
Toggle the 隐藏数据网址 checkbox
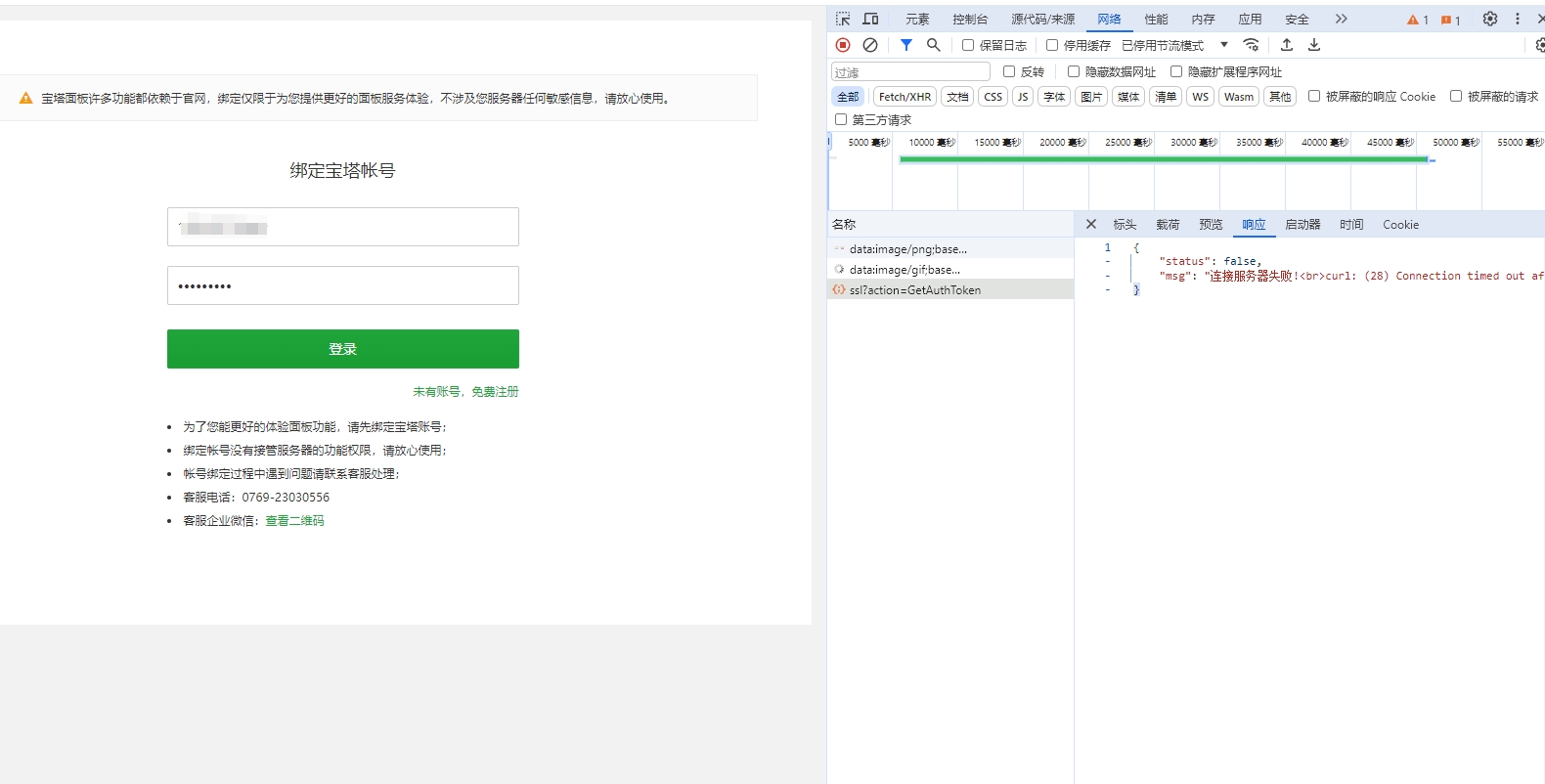(1074, 71)
